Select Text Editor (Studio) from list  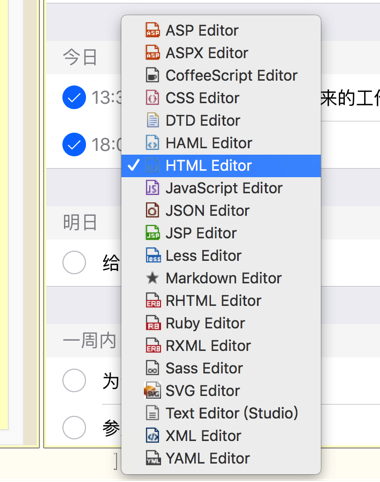coord(221,413)
